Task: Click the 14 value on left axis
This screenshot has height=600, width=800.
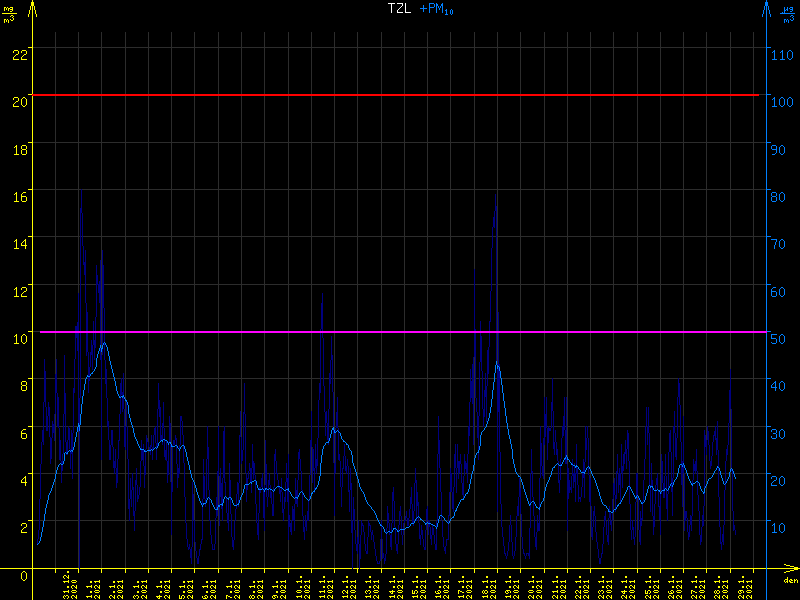Action: point(18,243)
